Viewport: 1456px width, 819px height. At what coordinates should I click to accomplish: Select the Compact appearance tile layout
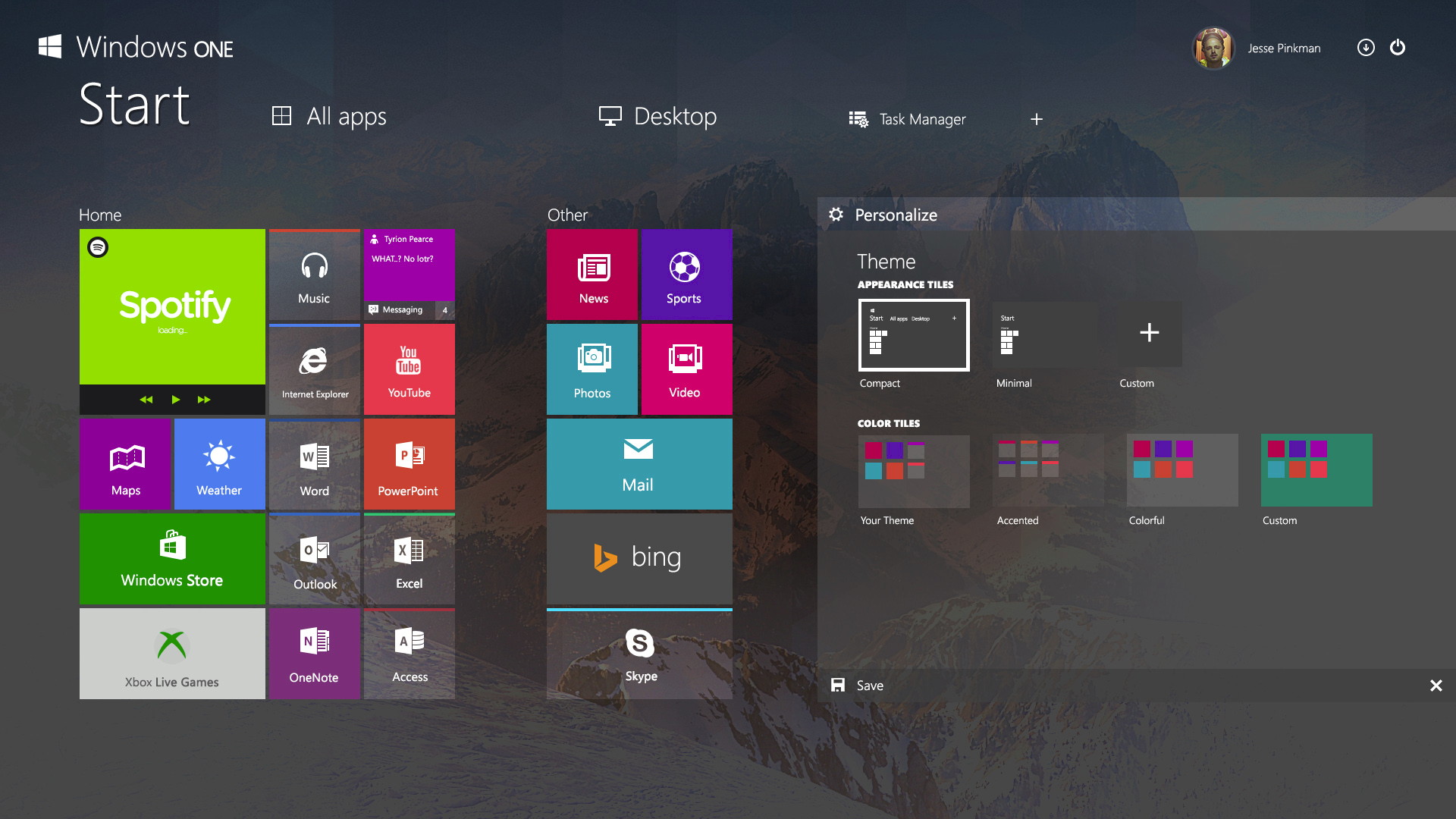tap(914, 335)
